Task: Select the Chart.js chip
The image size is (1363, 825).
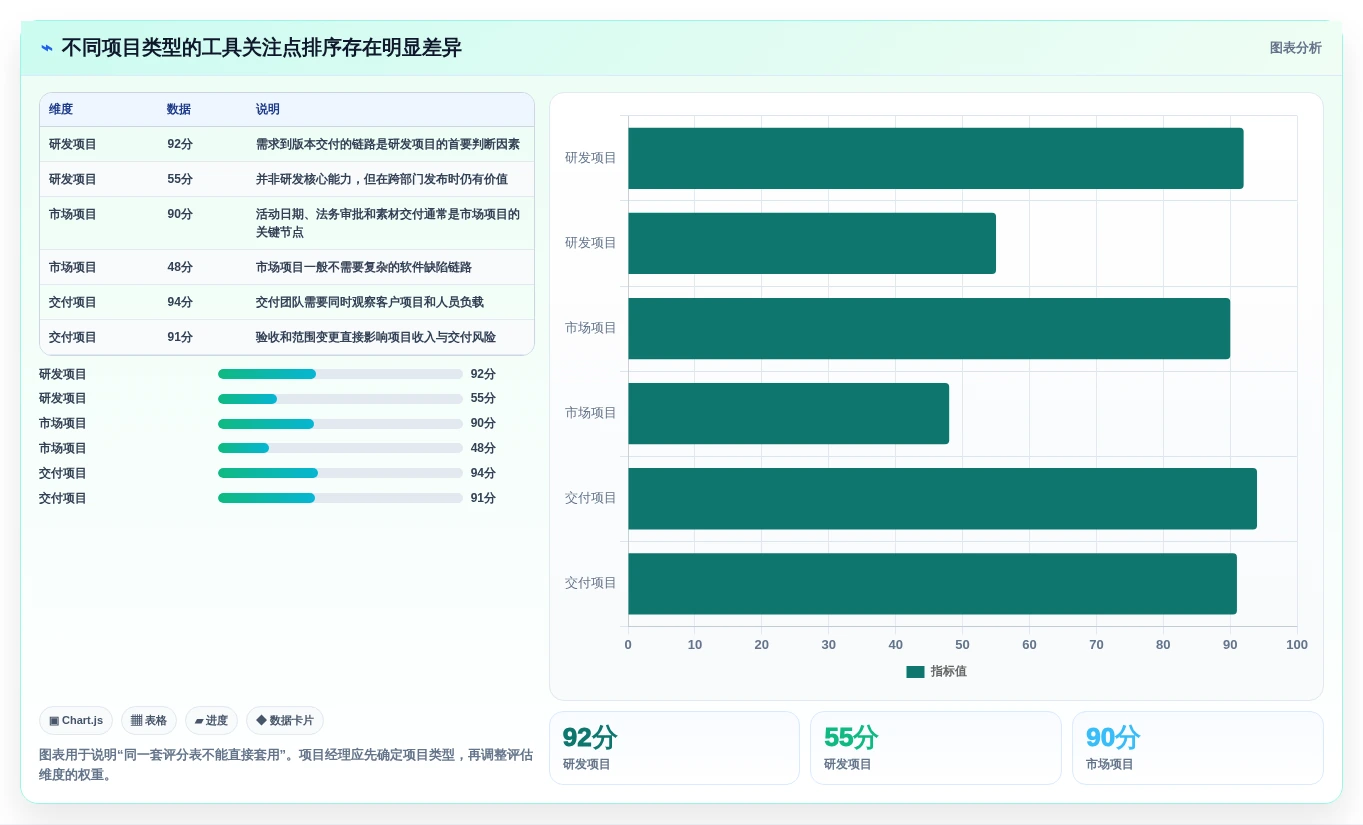Action: (76, 720)
